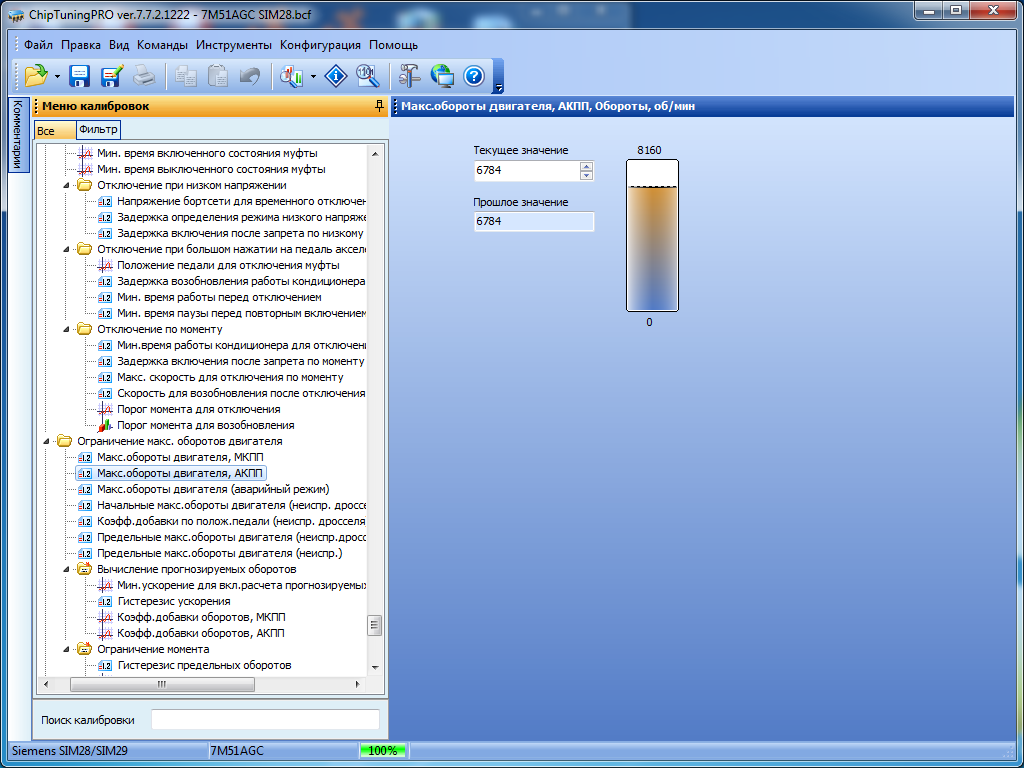The height and width of the screenshot is (768, 1024).
Task: Switch to the 'Фильтр' tab
Action: (98, 129)
